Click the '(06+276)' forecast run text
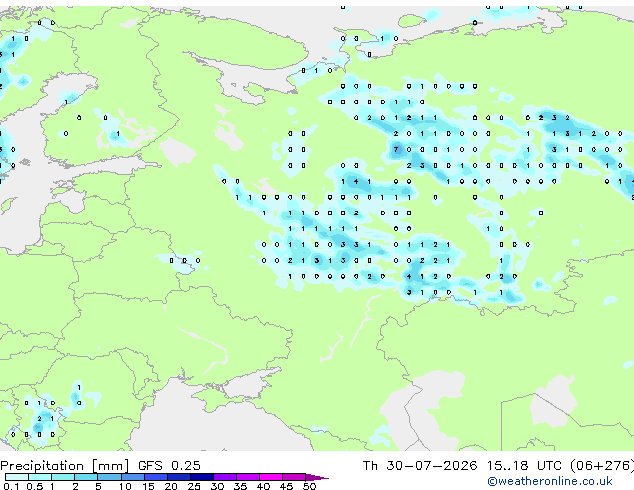The image size is (634, 490). pyautogui.click(x=602, y=465)
